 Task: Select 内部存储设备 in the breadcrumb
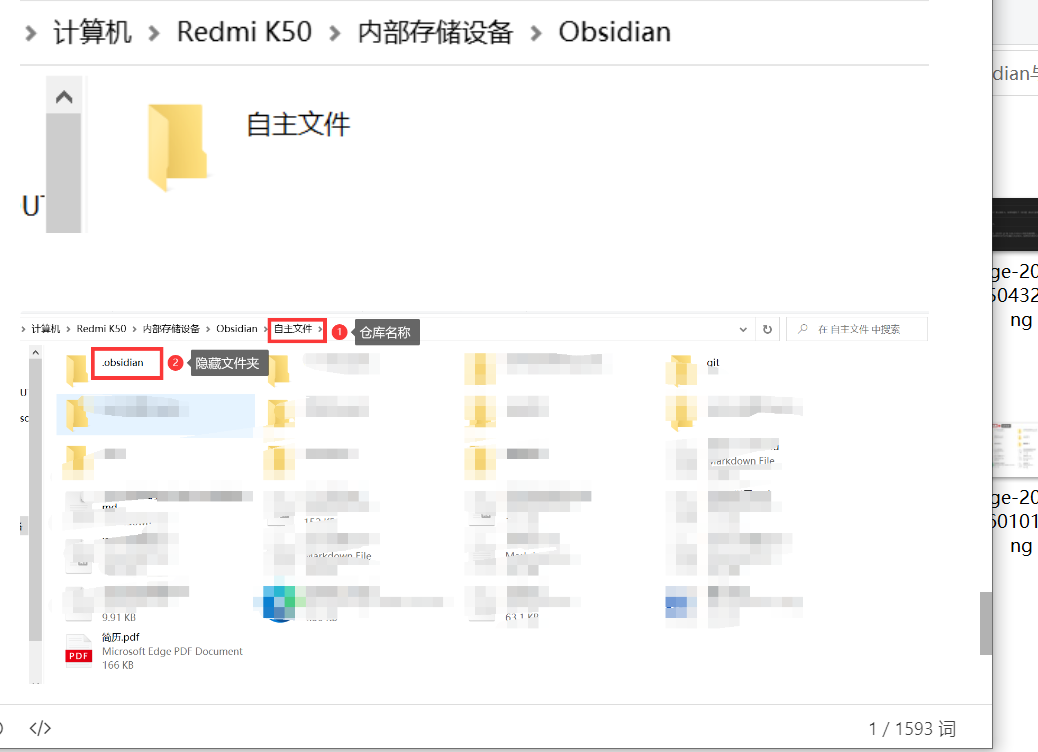pyautogui.click(x=435, y=31)
